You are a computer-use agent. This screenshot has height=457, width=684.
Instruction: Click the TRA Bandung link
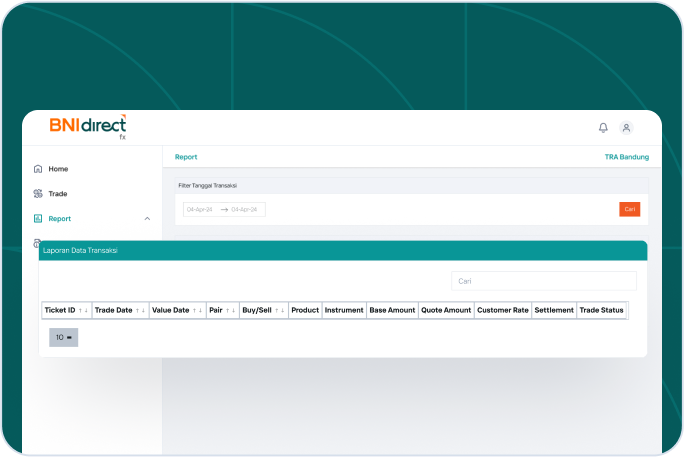coord(626,157)
